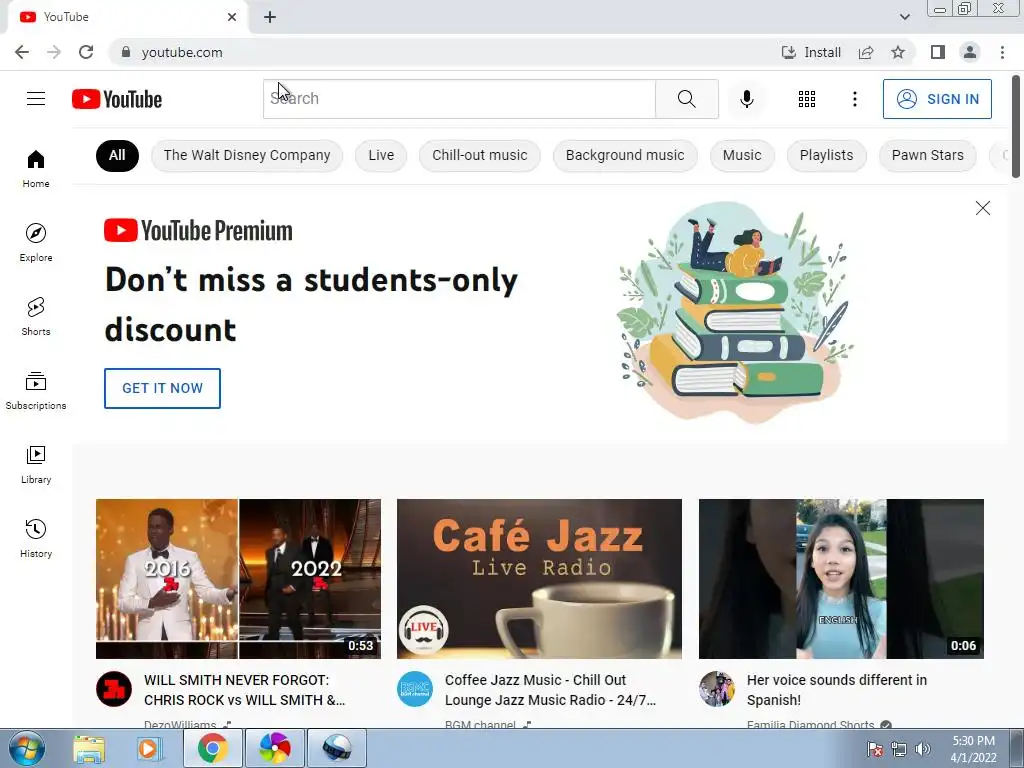Open the Café Jazz Live Radio thumbnail
Screen dimensions: 1024x768
point(539,579)
